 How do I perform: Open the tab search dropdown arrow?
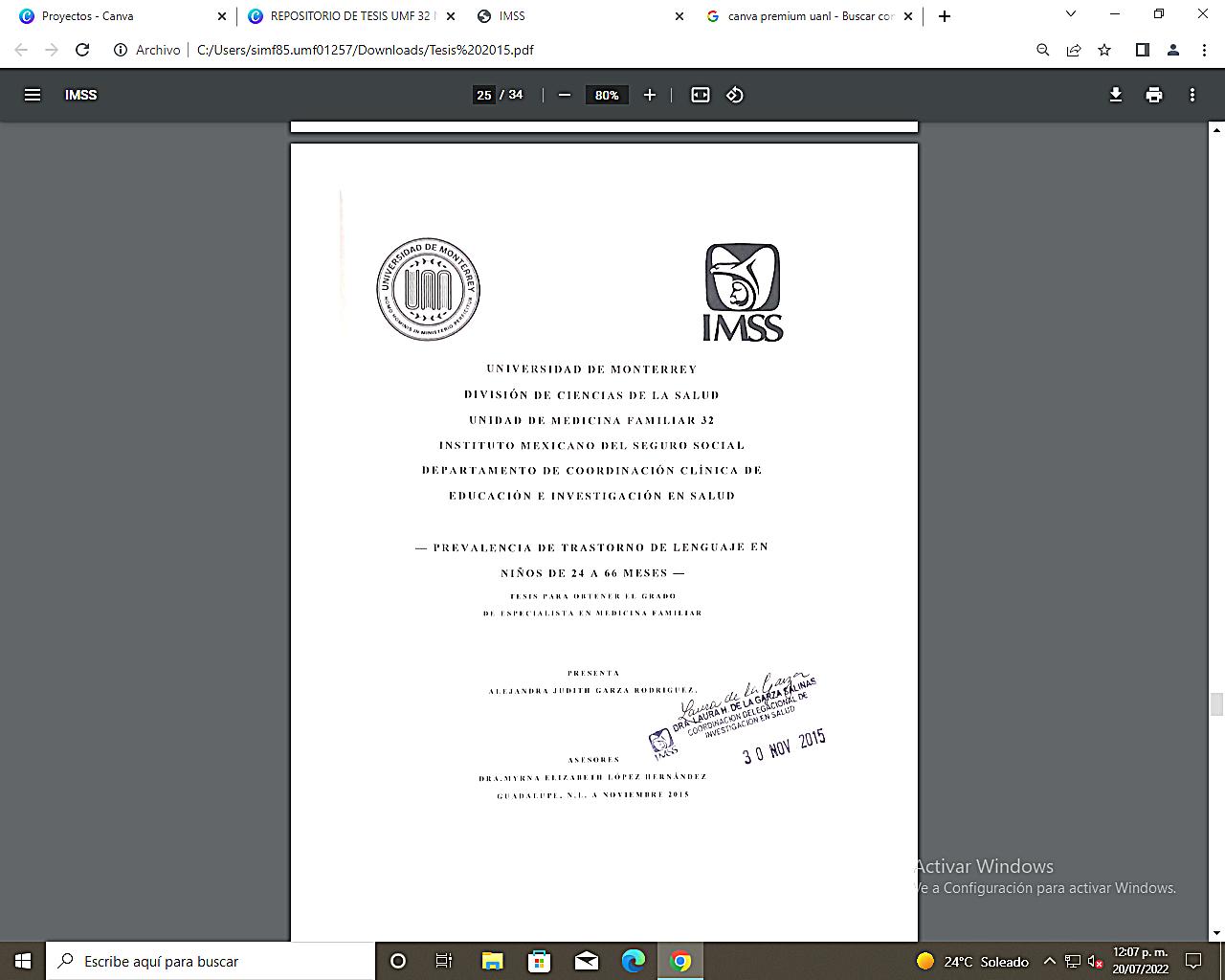point(1071,14)
